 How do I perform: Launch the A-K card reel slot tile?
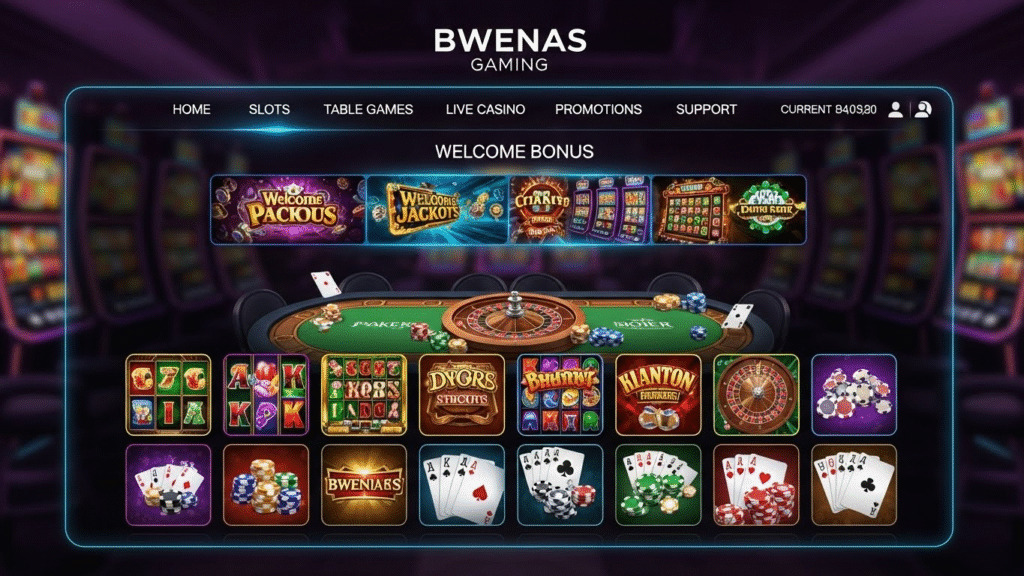pyautogui.click(x=266, y=395)
